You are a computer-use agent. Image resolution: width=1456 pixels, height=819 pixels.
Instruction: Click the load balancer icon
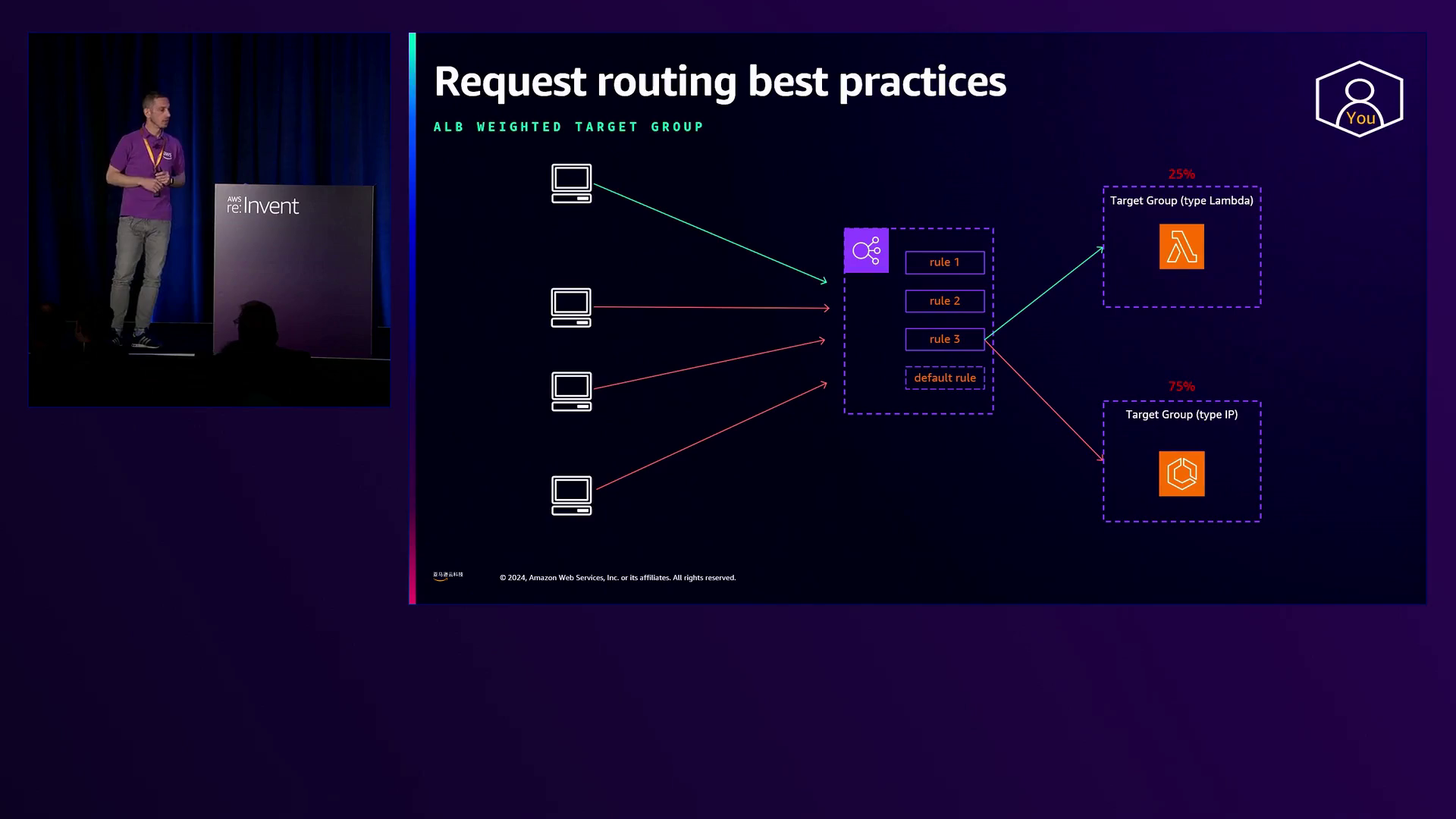(866, 250)
